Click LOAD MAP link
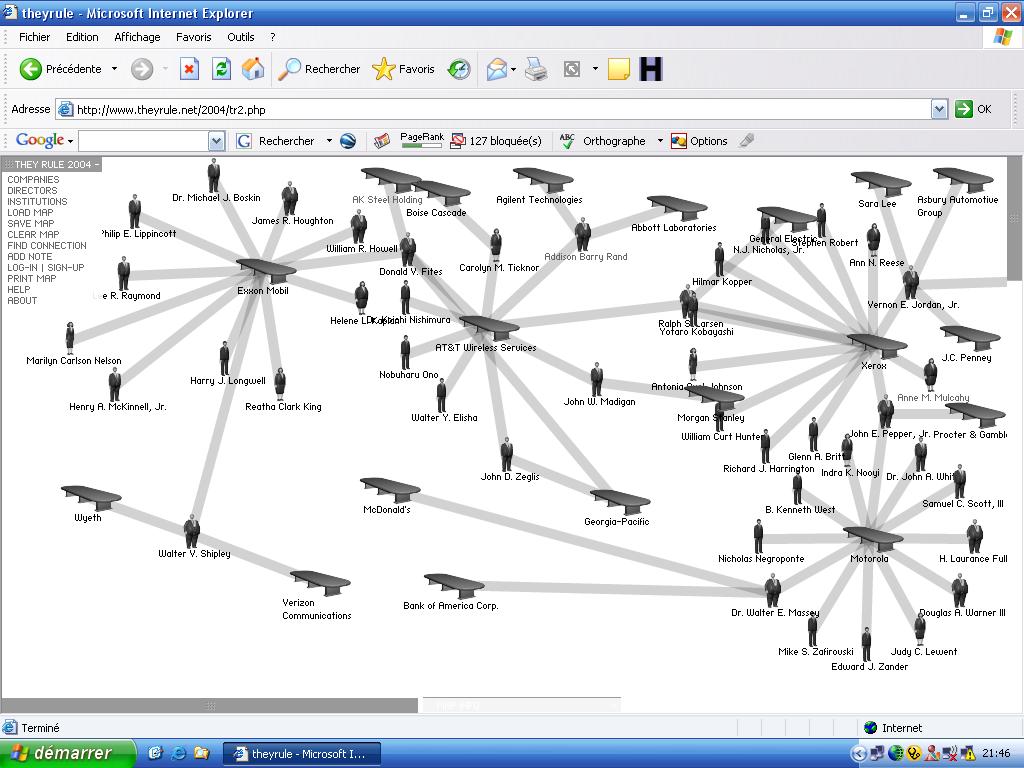 (x=30, y=212)
